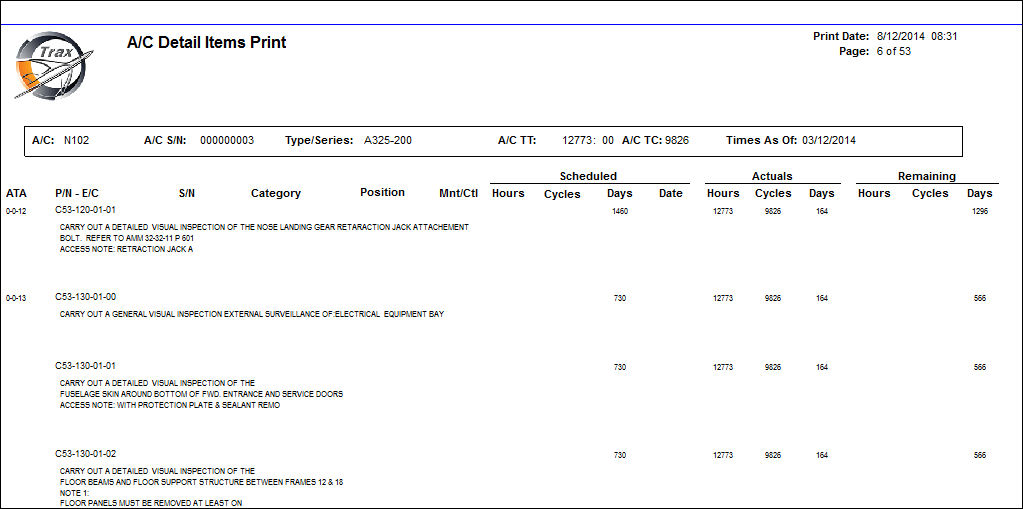This screenshot has height=509, width=1023.
Task: Select aircraft value N102
Action: coord(76,140)
